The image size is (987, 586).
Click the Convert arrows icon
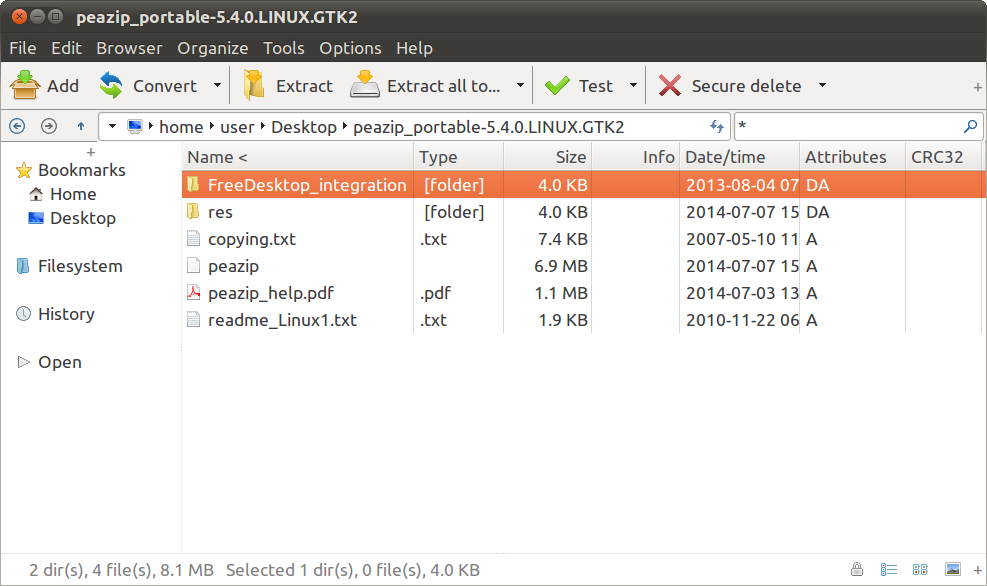click(x=111, y=85)
